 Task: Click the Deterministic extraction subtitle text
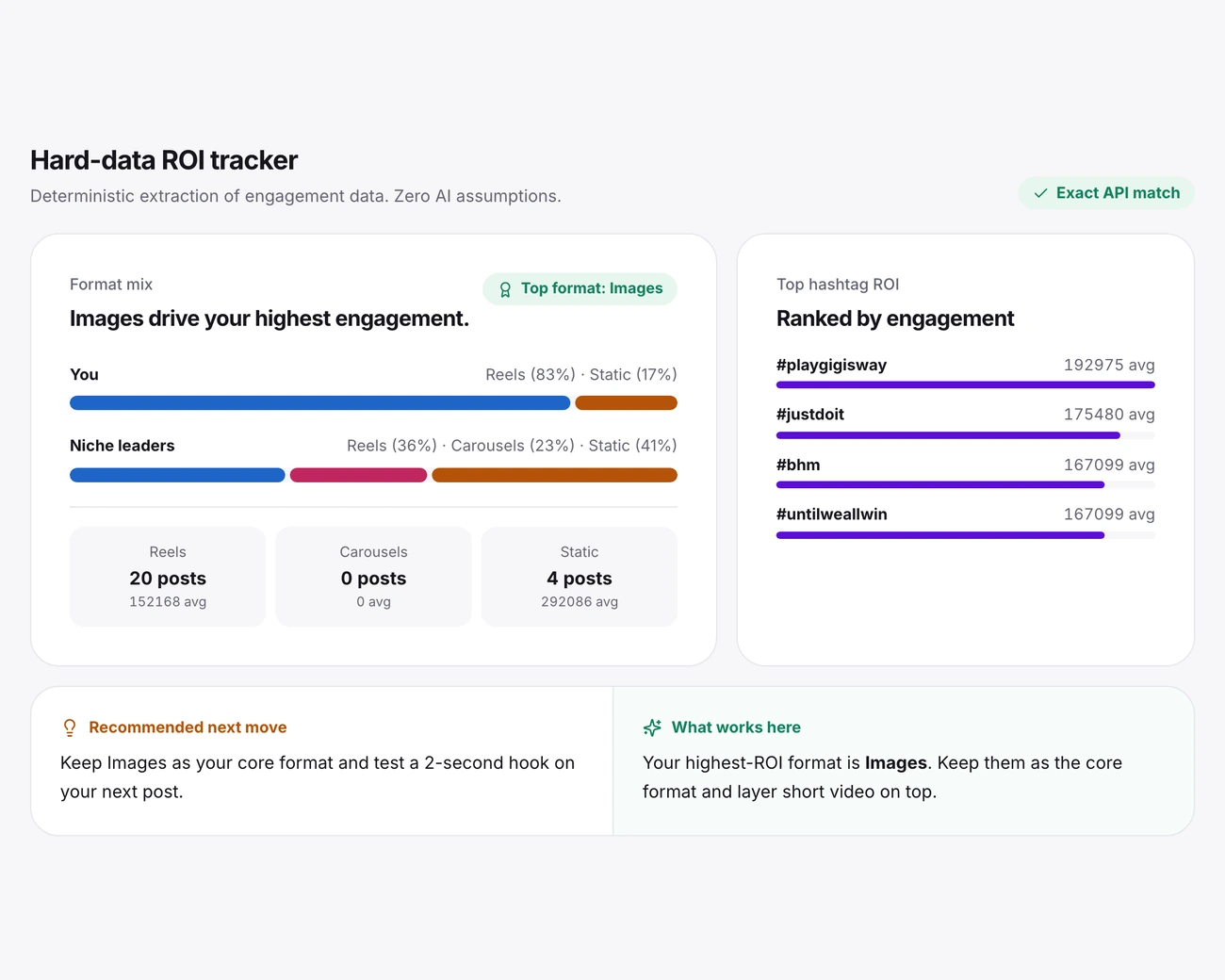point(296,196)
